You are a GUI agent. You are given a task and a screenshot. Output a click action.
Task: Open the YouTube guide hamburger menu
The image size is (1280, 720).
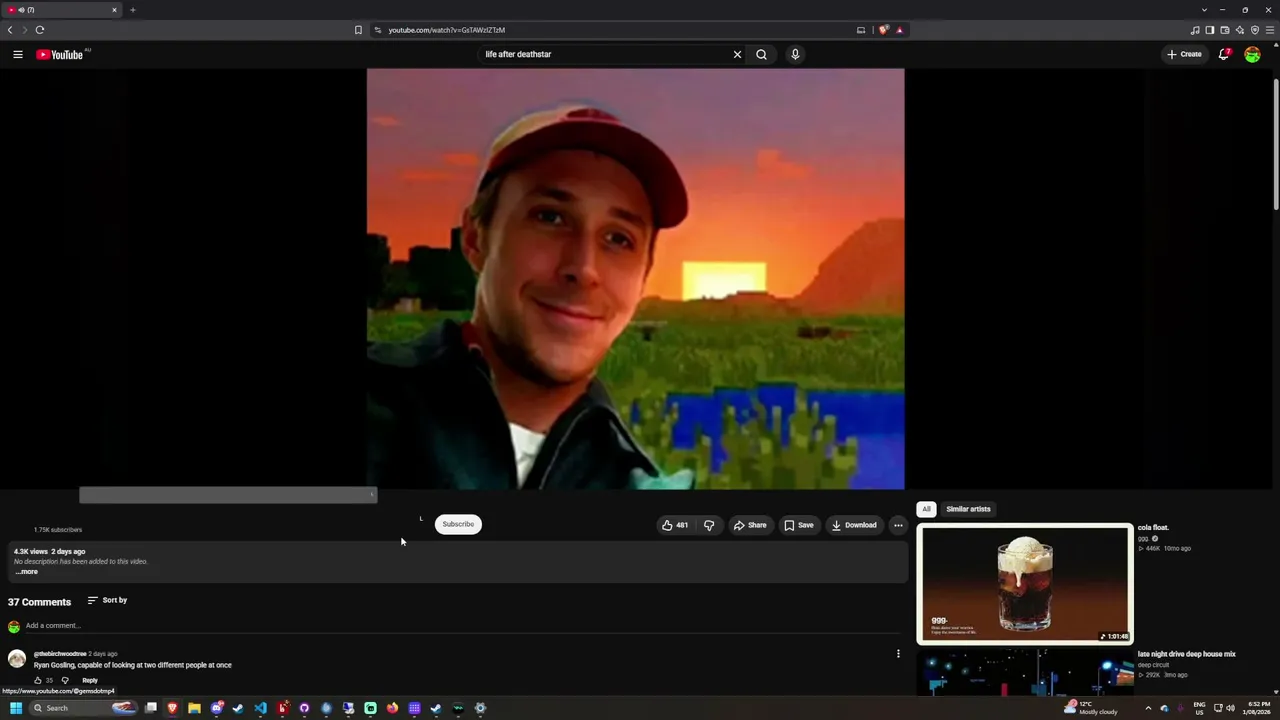tap(18, 54)
